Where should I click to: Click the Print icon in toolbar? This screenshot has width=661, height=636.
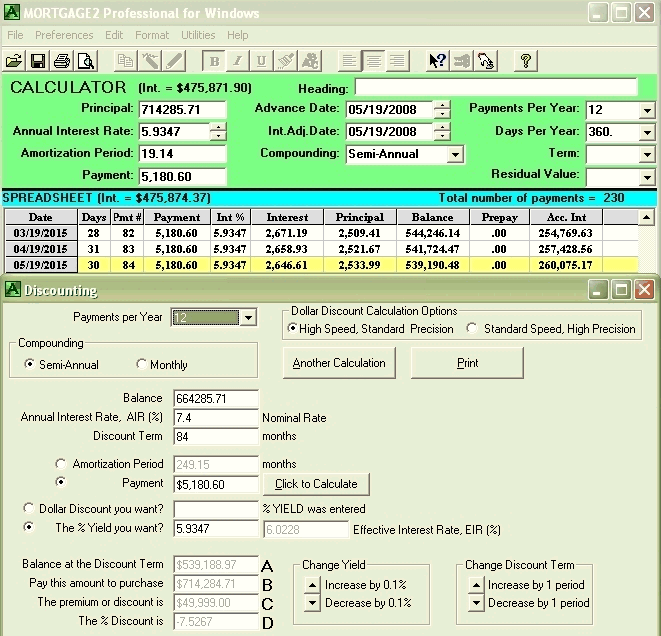tap(61, 60)
